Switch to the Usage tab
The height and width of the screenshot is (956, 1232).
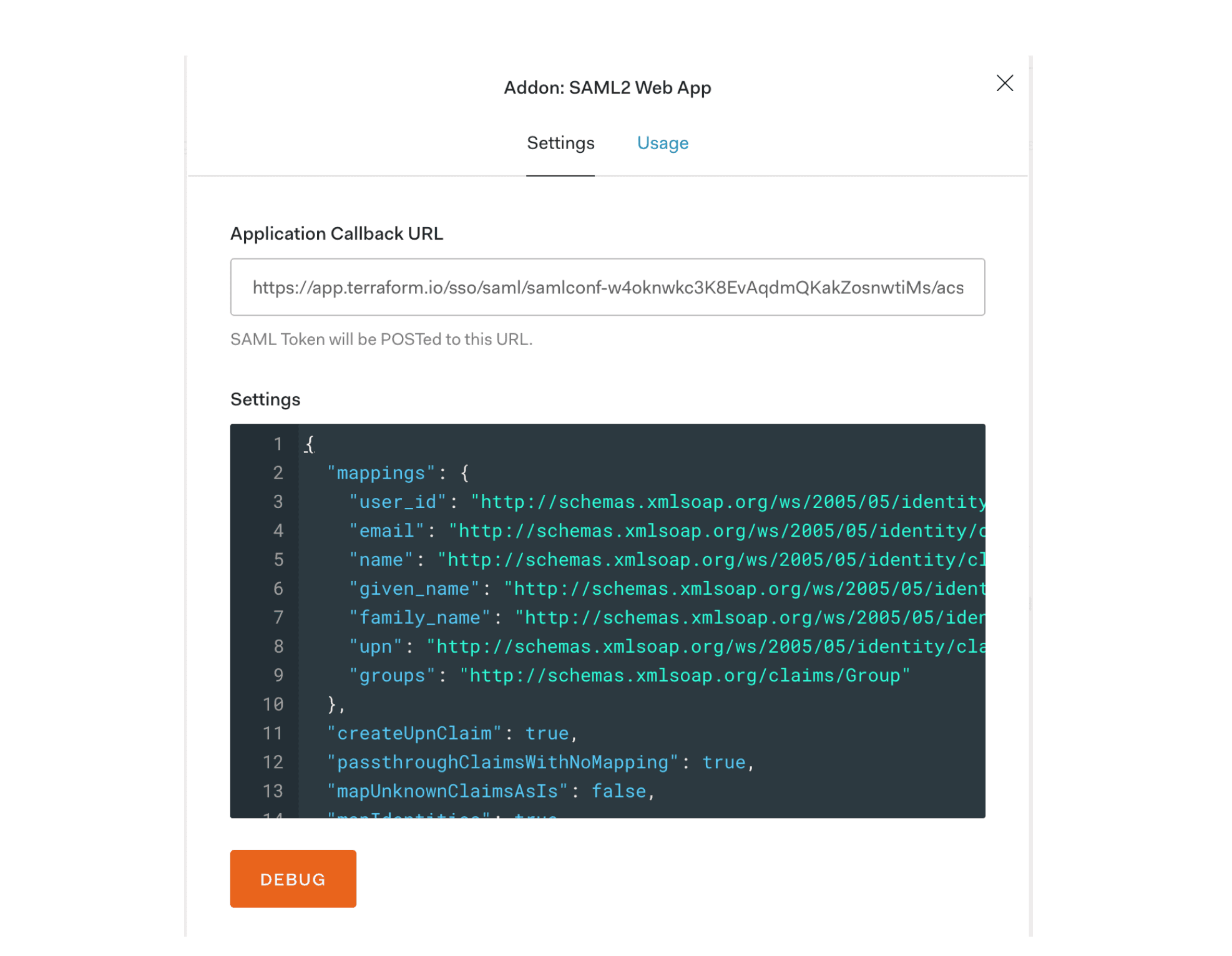662,144
